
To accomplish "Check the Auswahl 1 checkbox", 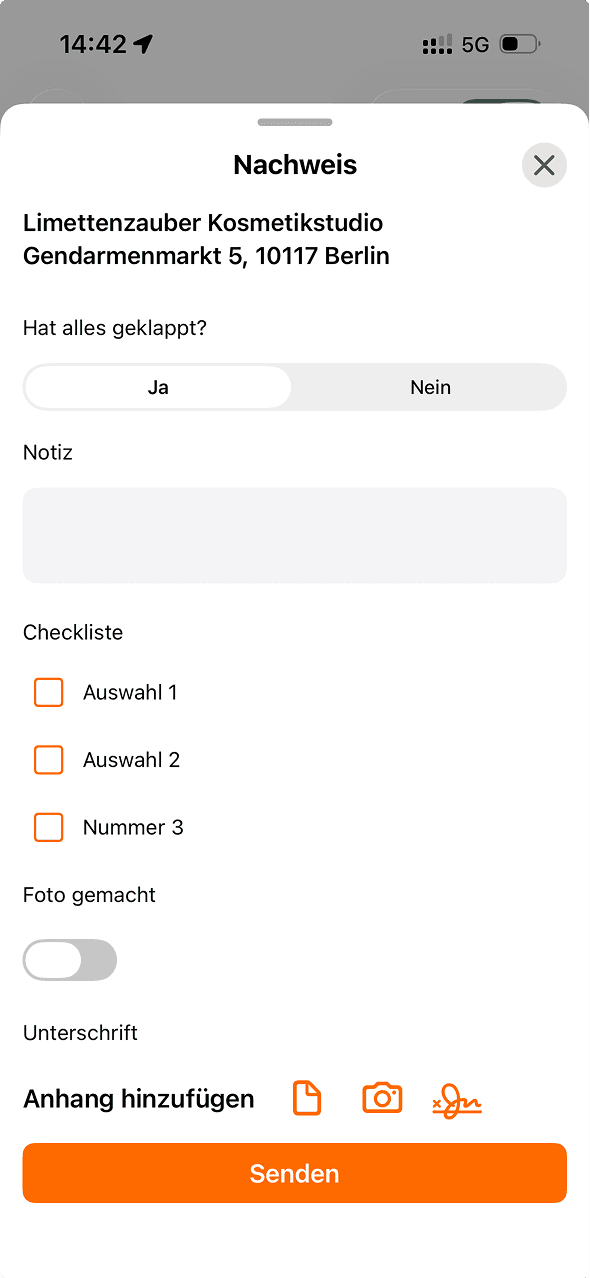I will [48, 692].
